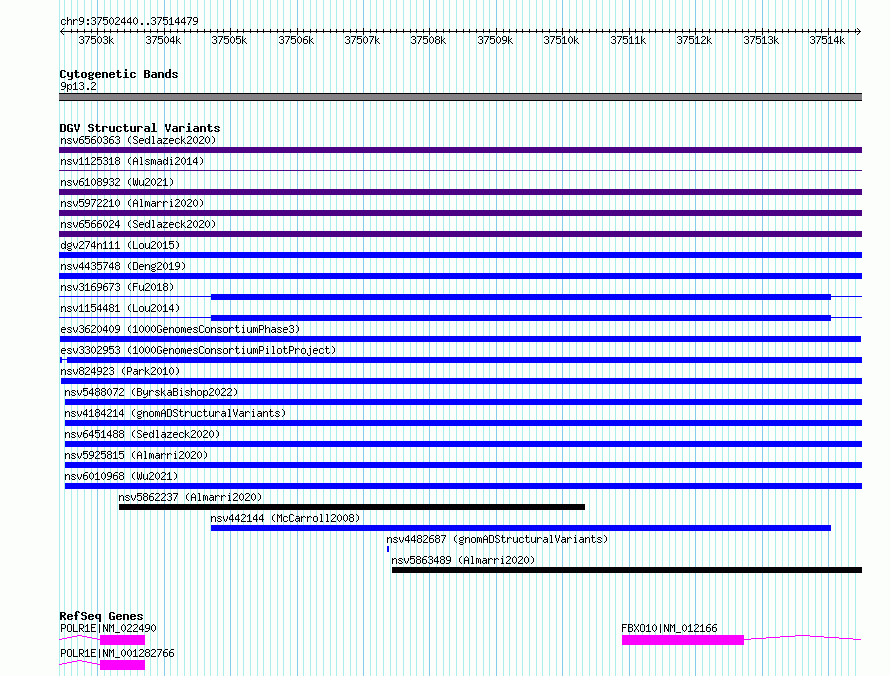890x676 pixels.
Task: Select nsv824923 (Park2010) variant label
Action: [x=120, y=371]
